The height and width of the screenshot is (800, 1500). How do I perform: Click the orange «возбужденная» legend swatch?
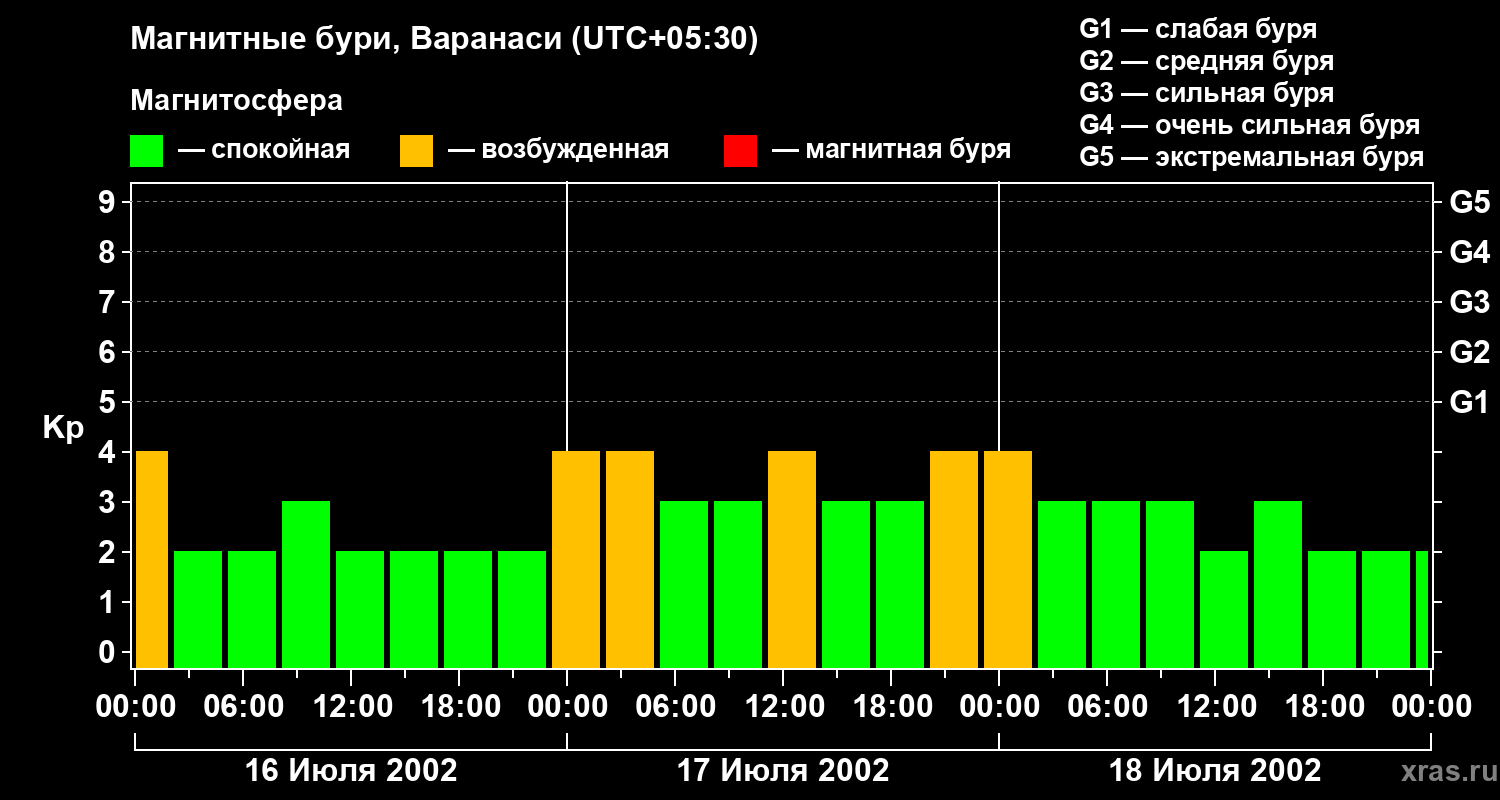coord(416,151)
